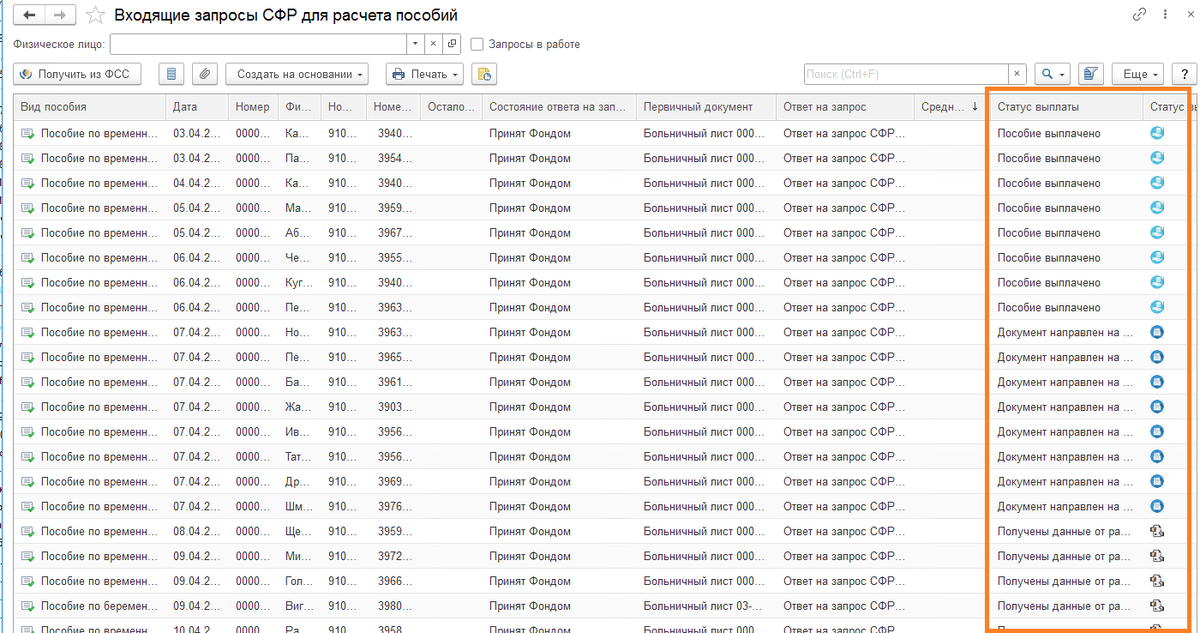The image size is (1200, 633).
Task: Go forward with the right arrow button
Action: tap(60, 15)
